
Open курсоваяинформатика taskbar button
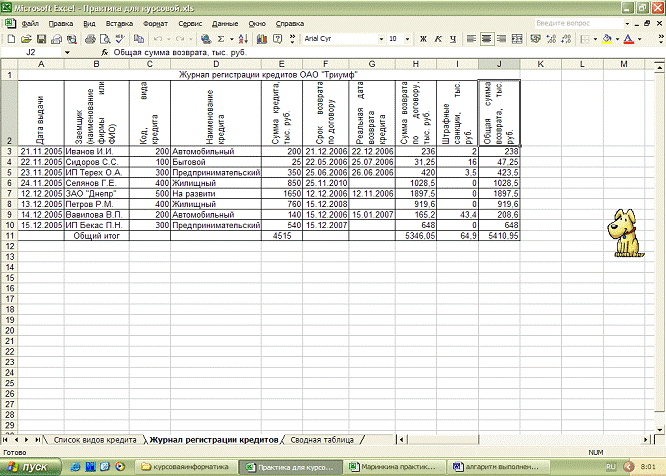click(184, 467)
